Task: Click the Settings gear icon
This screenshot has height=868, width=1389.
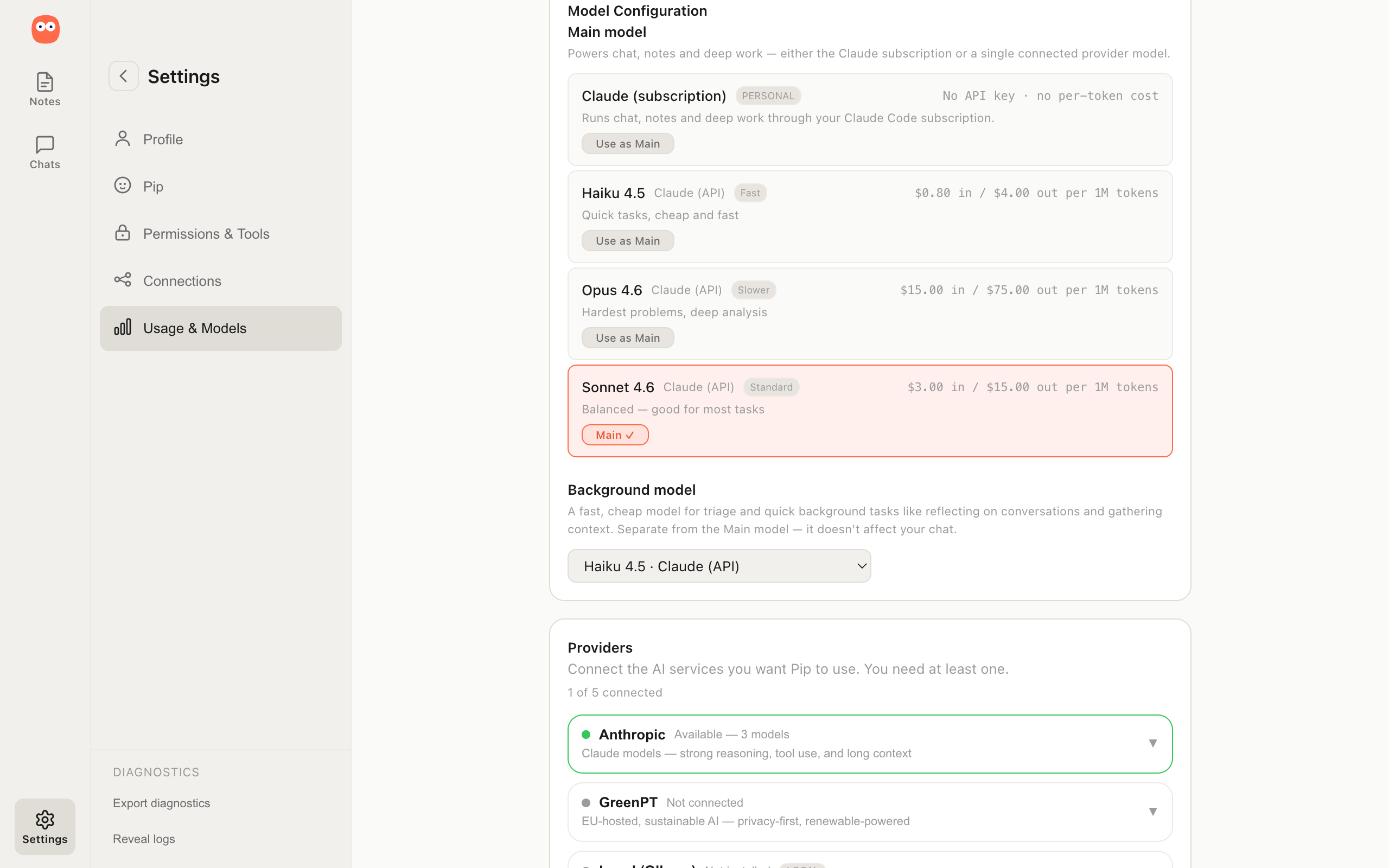Action: click(45, 819)
